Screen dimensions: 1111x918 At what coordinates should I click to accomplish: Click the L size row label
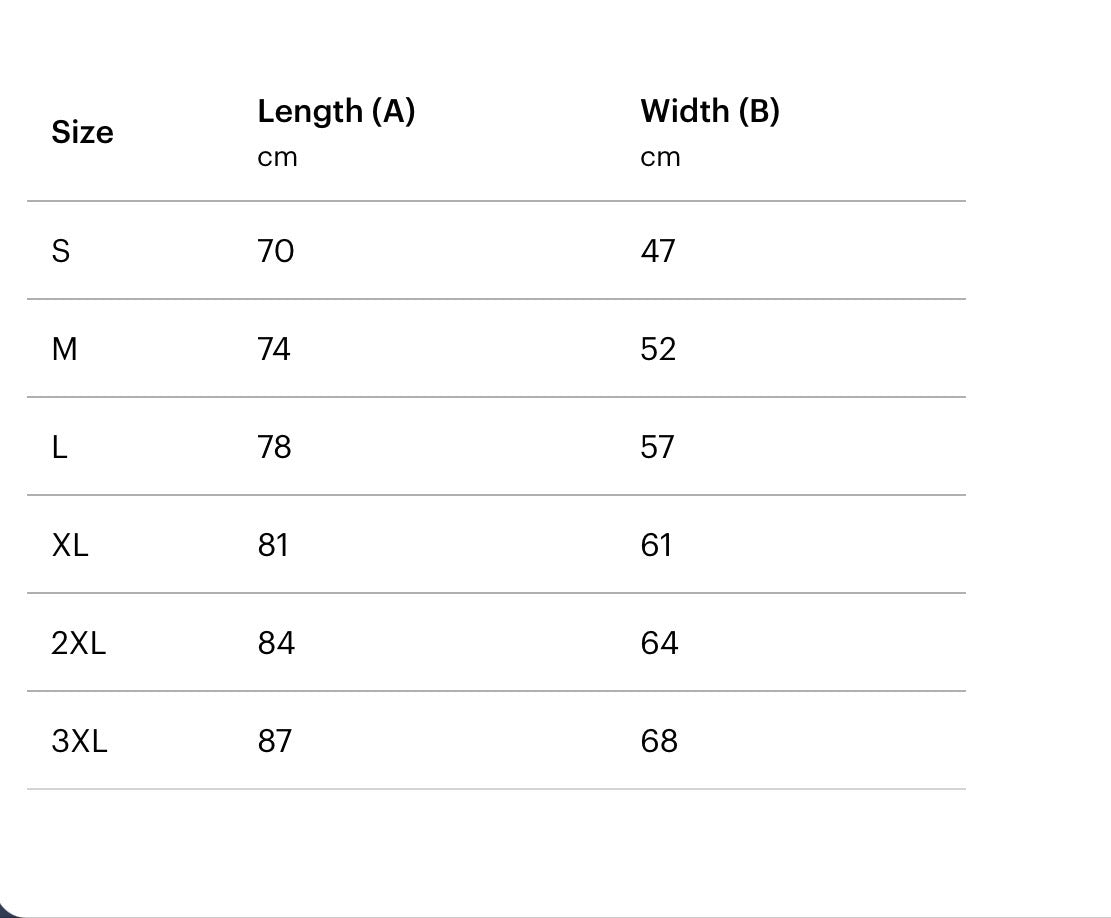point(60,447)
